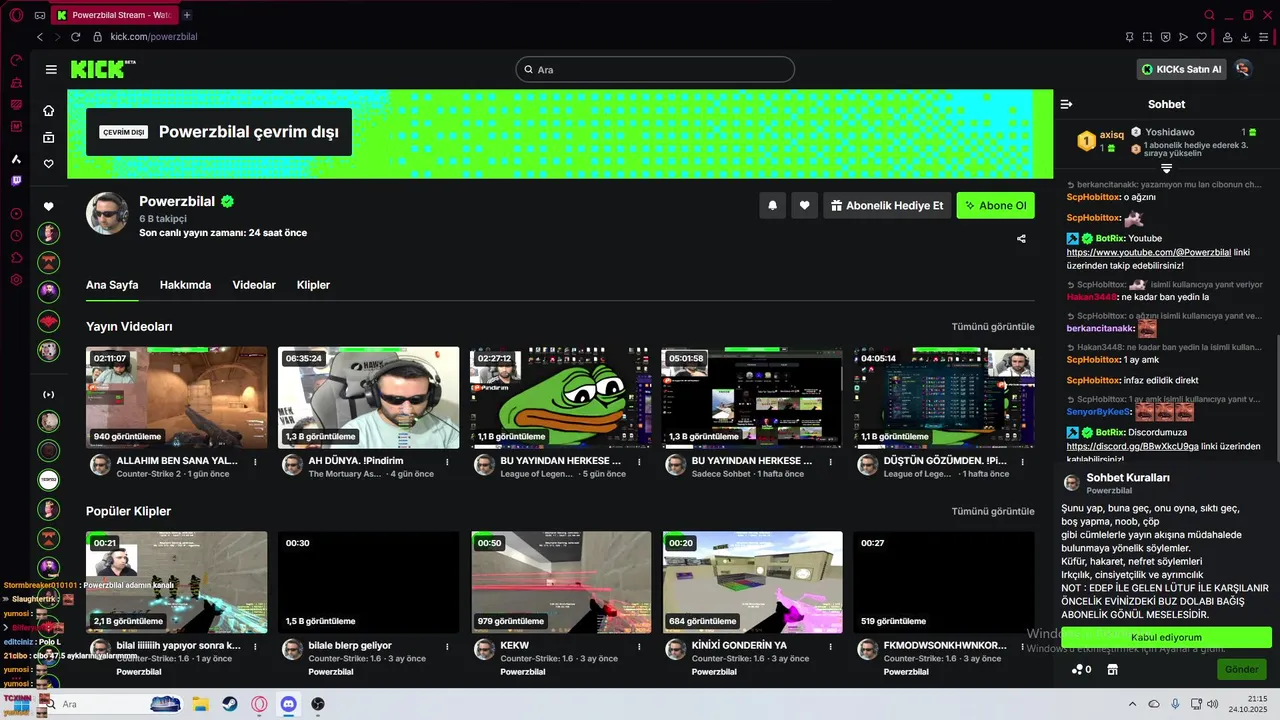1280x720 pixels.
Task: Open the Pepe frog video thumbnail
Action: click(x=560, y=397)
